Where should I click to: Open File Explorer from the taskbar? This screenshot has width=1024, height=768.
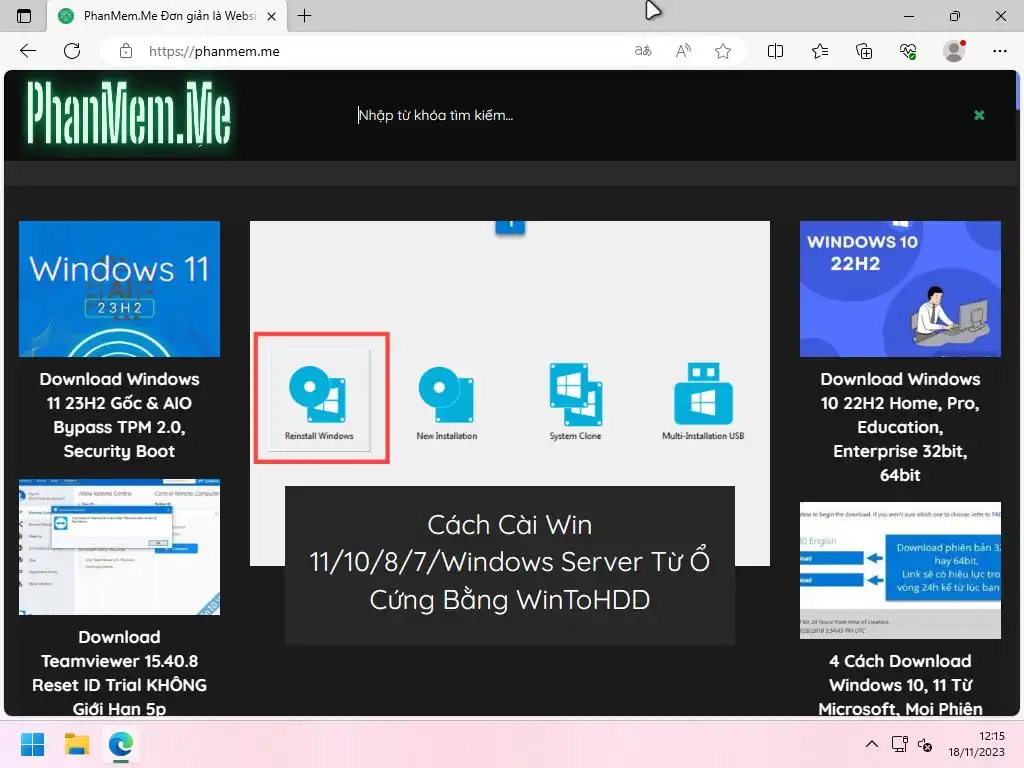click(76, 744)
